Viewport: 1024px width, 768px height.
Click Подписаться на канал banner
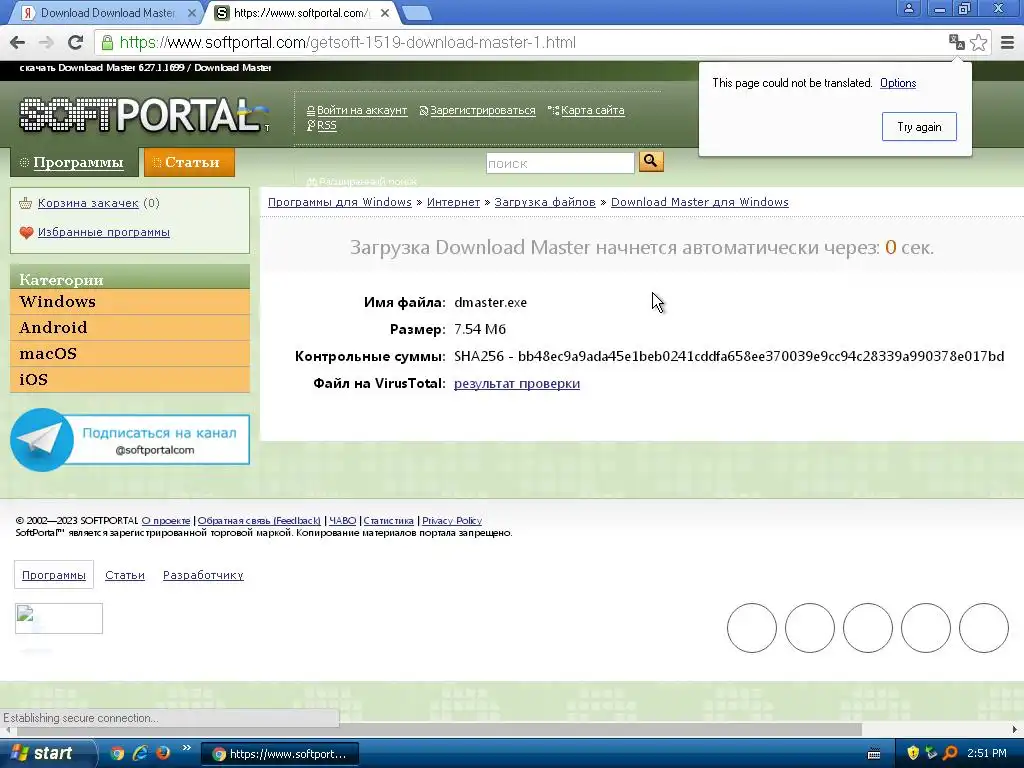coord(130,440)
